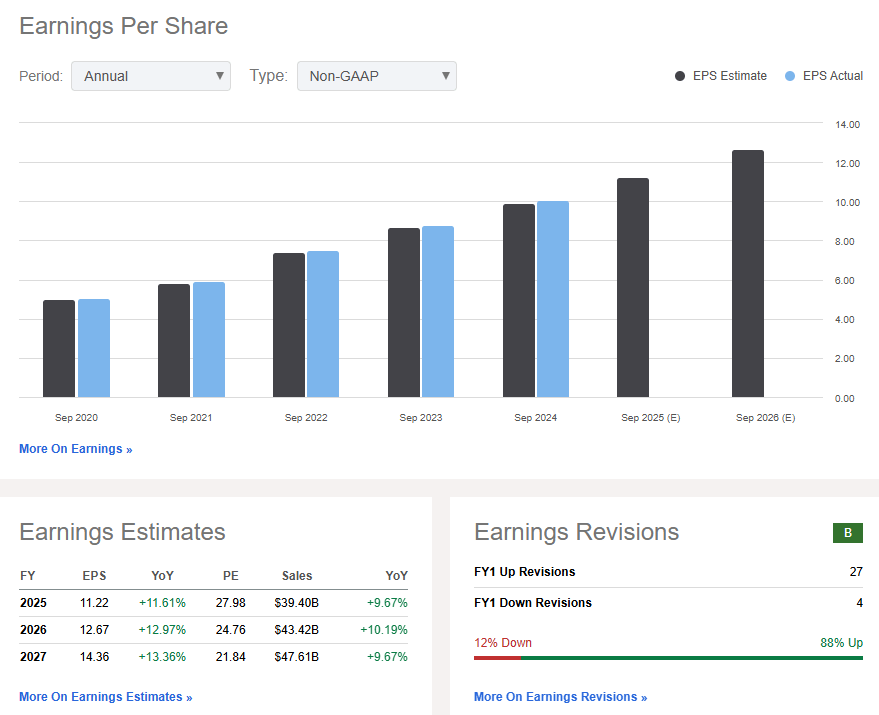Image resolution: width=879 pixels, height=715 pixels.
Task: Click the Sep 2020 EPS Estimate bar
Action: coord(58,348)
